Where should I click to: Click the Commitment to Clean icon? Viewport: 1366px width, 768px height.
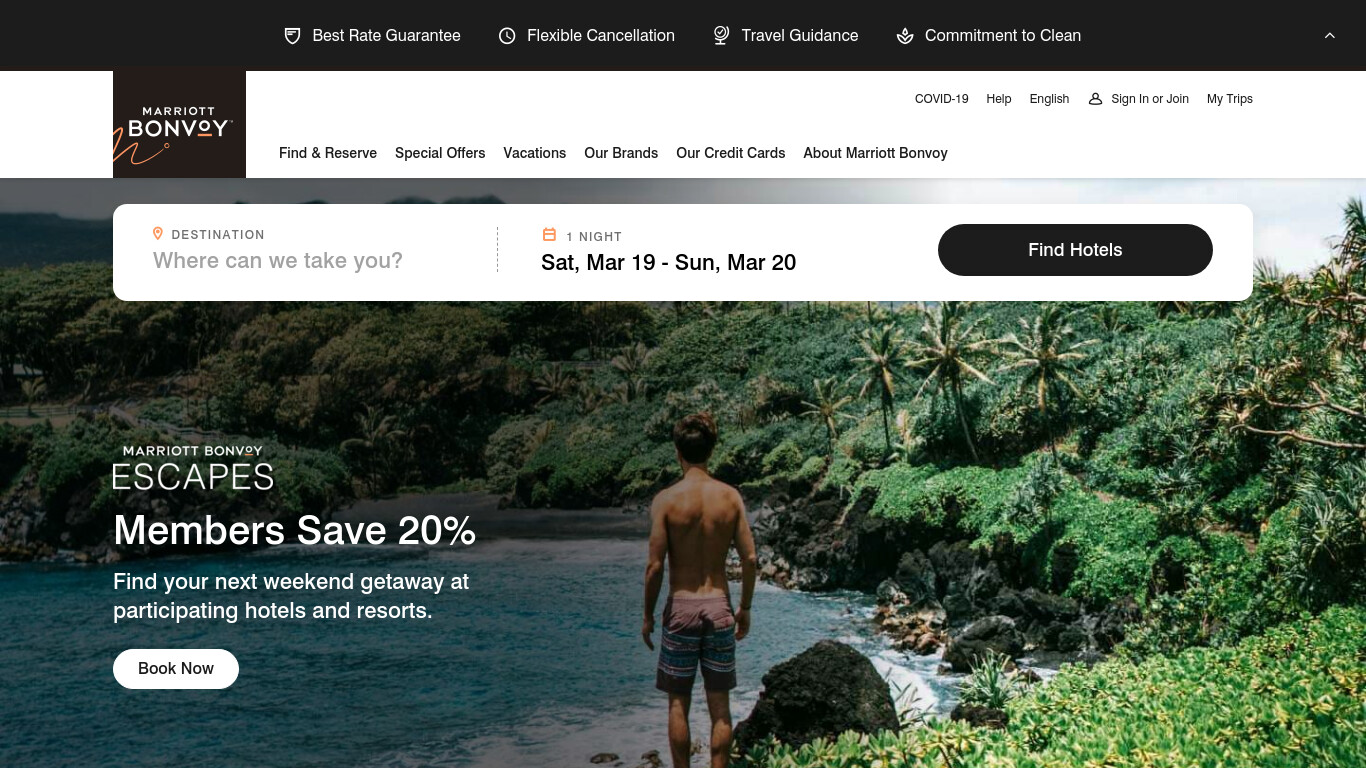click(905, 36)
